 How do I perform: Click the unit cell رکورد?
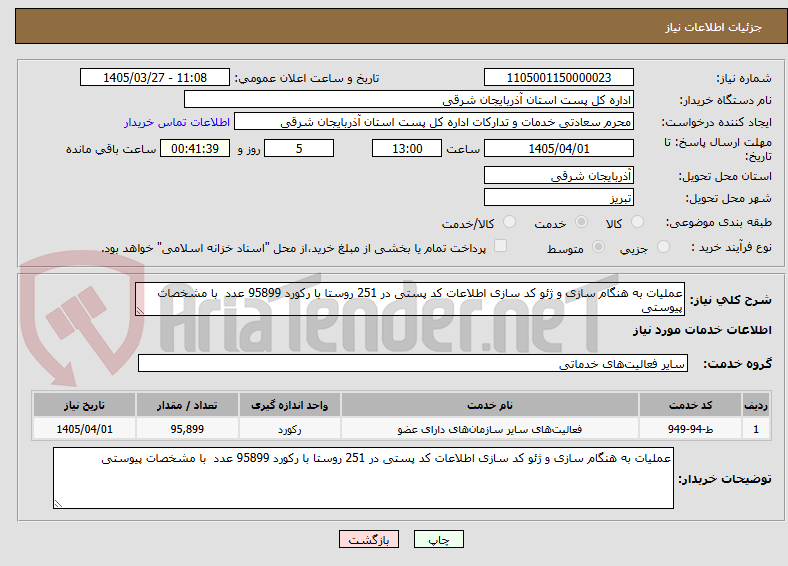point(289,429)
